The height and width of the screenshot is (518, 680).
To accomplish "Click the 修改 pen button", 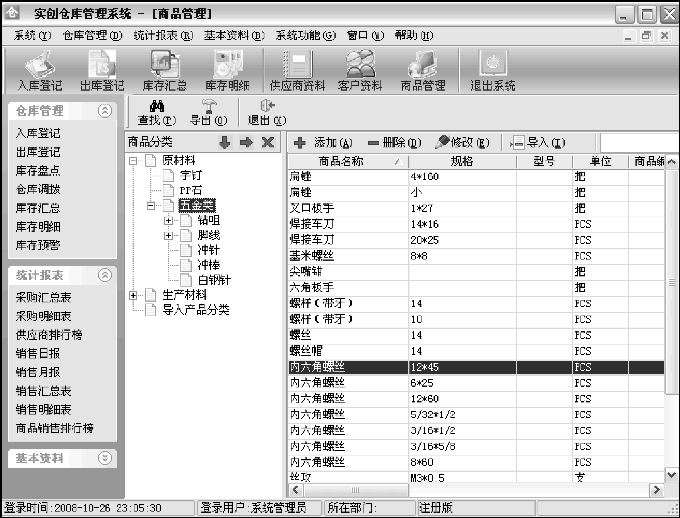I will coord(462,142).
